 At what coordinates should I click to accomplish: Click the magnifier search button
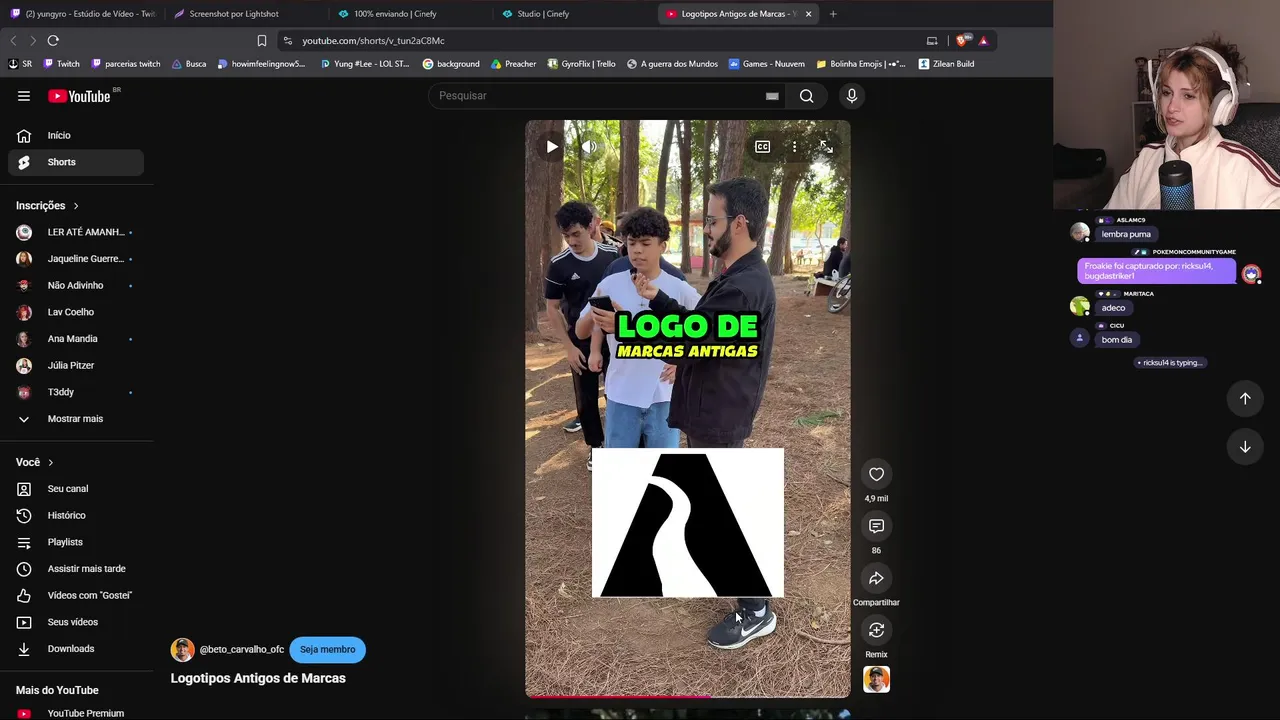pyautogui.click(x=806, y=96)
